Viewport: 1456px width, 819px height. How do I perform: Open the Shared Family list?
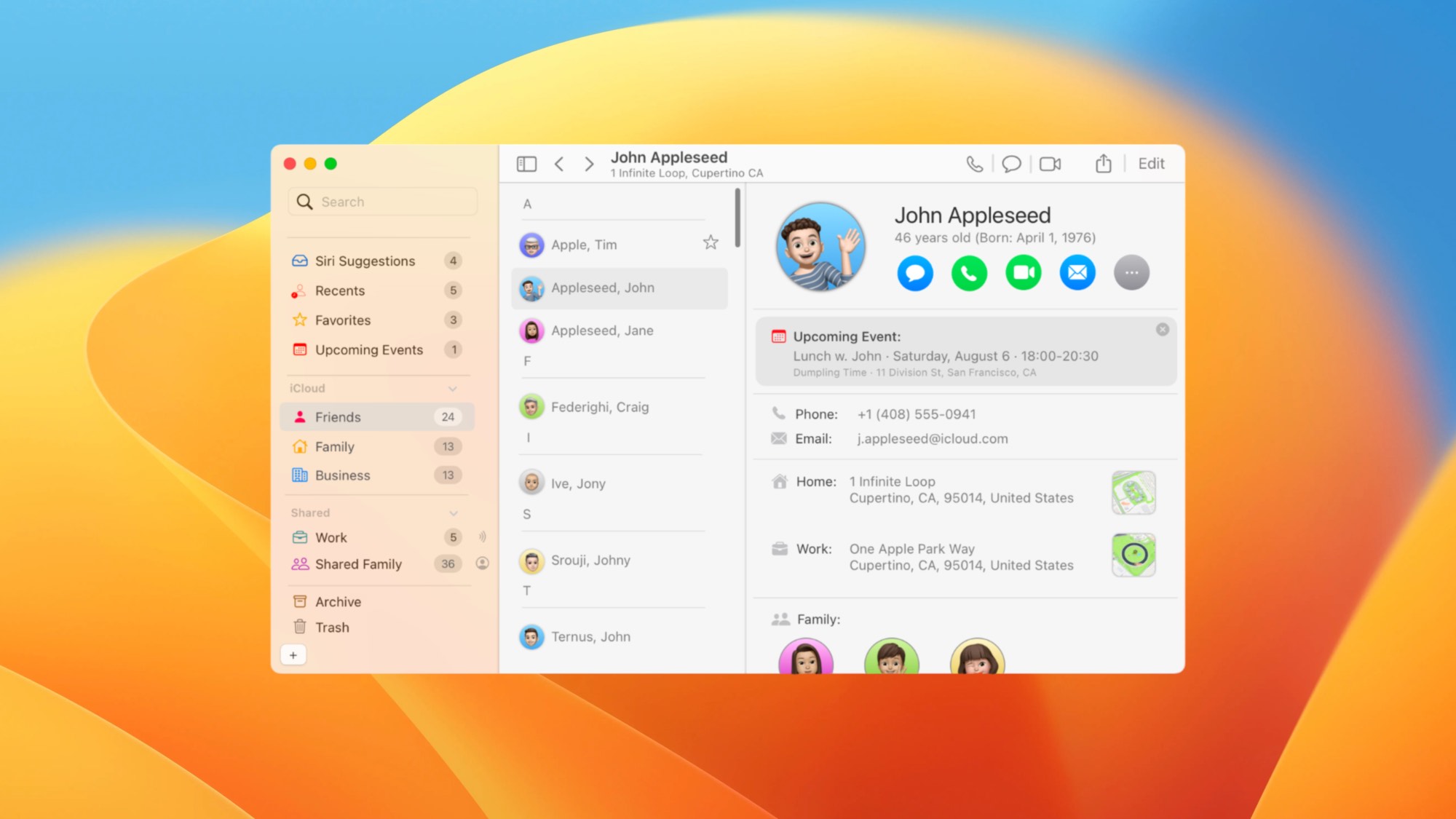[358, 564]
